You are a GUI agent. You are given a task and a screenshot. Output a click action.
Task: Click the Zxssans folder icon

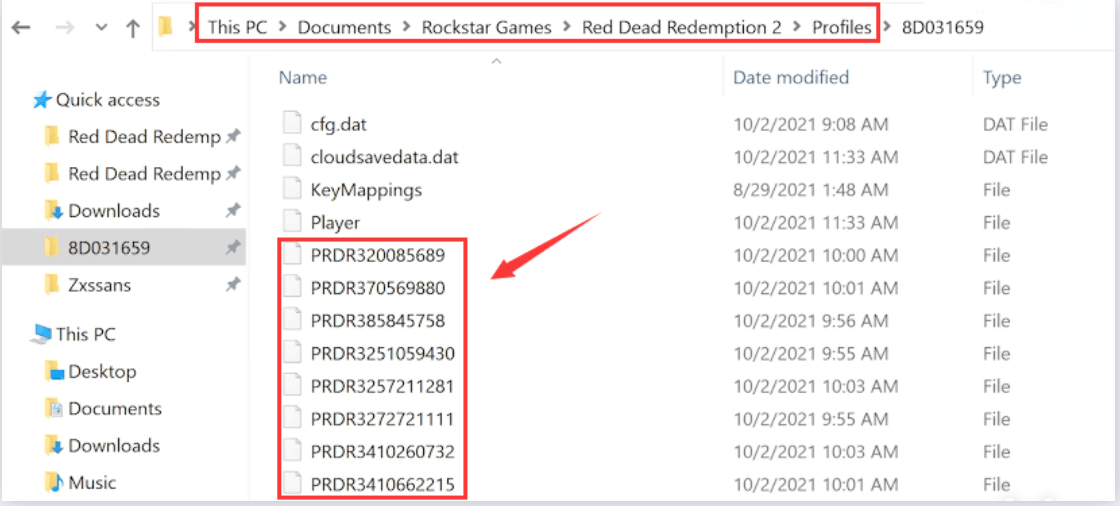(51, 285)
